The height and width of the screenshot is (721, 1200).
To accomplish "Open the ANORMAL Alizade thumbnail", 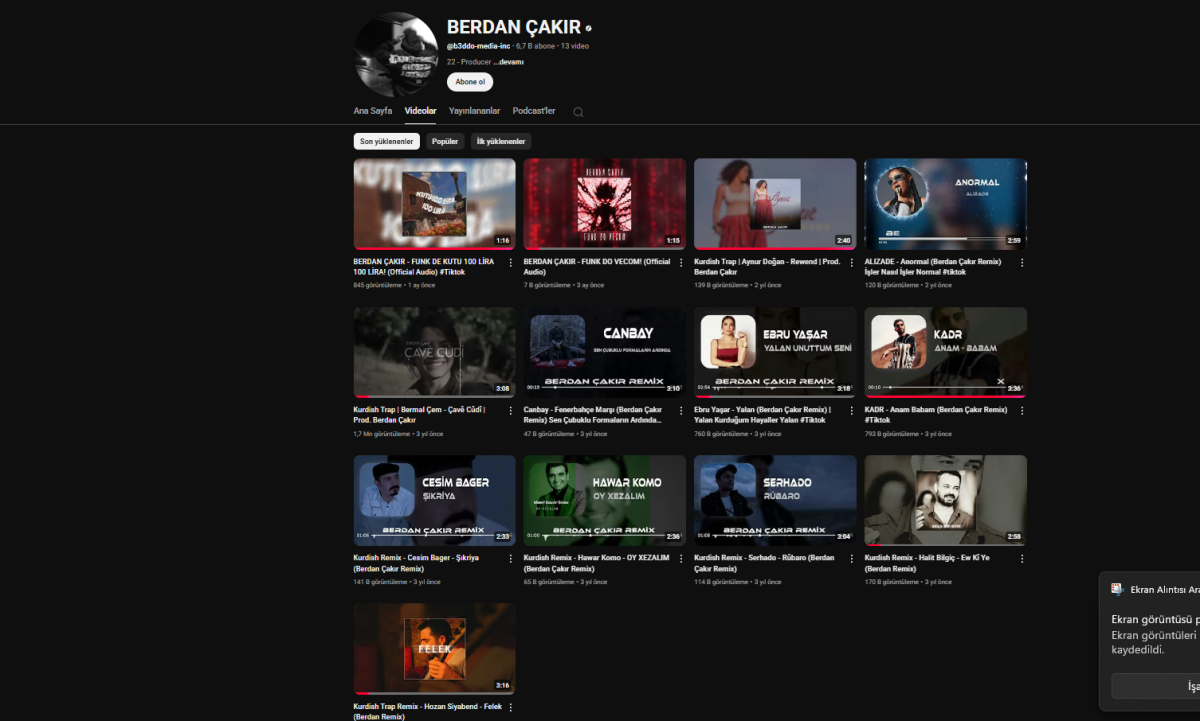I will (x=946, y=204).
